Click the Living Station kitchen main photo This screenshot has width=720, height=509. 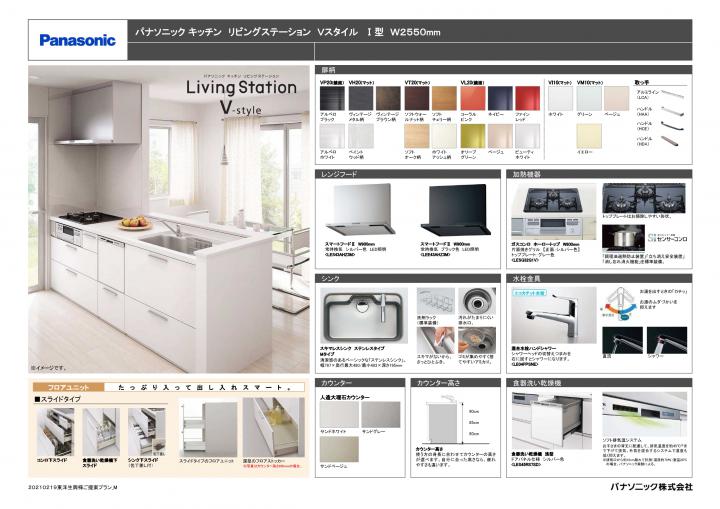point(169,219)
